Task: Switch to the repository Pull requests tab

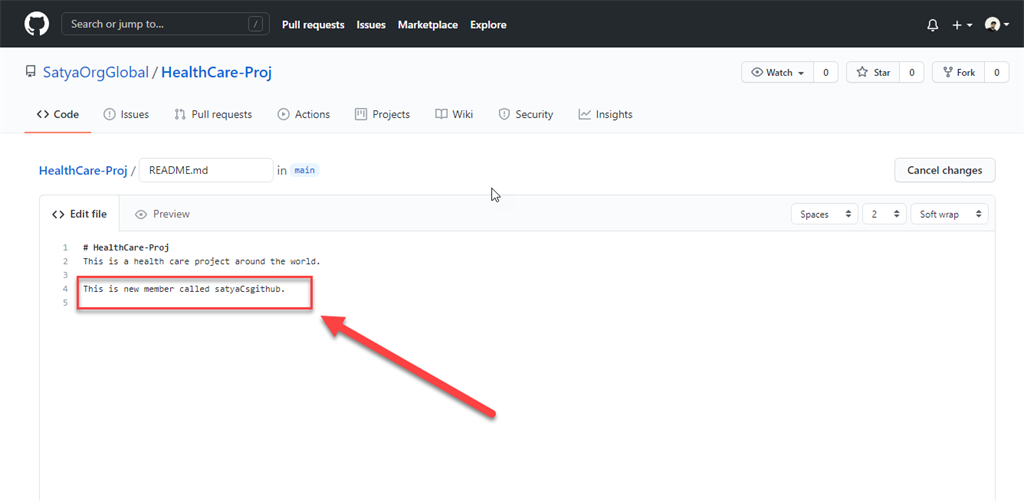Action: [x=213, y=114]
